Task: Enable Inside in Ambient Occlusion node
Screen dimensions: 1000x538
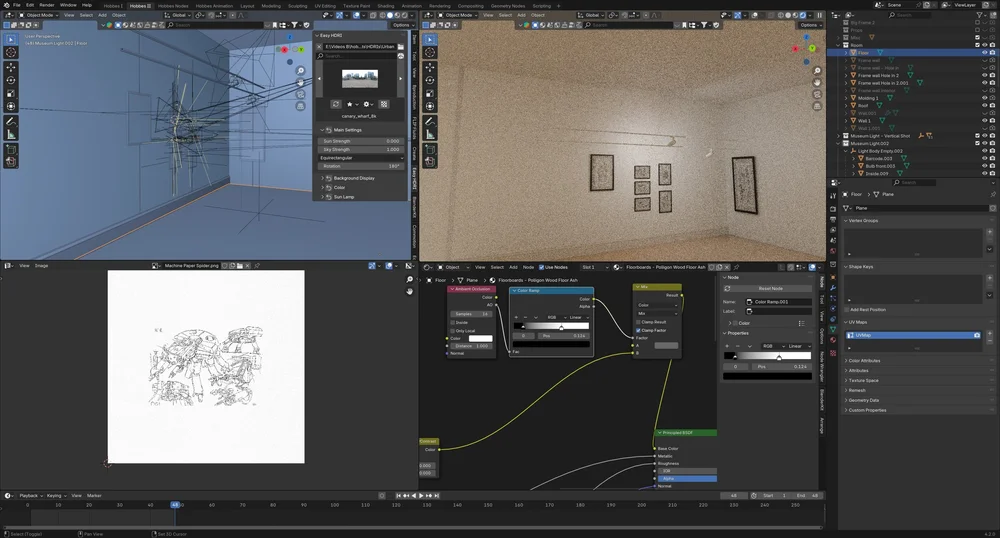Action: pos(453,323)
